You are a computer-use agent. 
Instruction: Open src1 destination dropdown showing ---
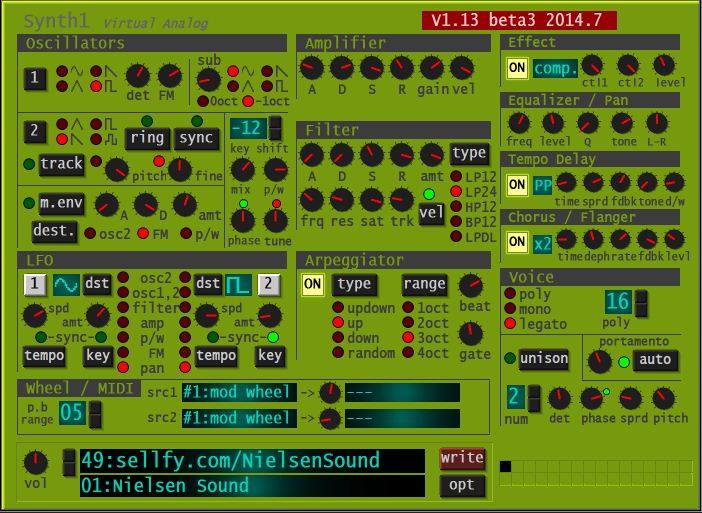[x=402, y=392]
